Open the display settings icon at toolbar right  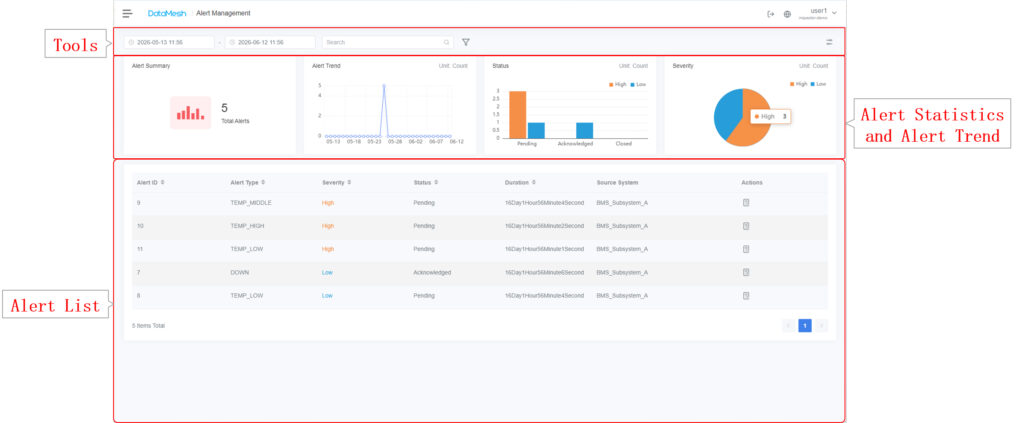pos(829,42)
